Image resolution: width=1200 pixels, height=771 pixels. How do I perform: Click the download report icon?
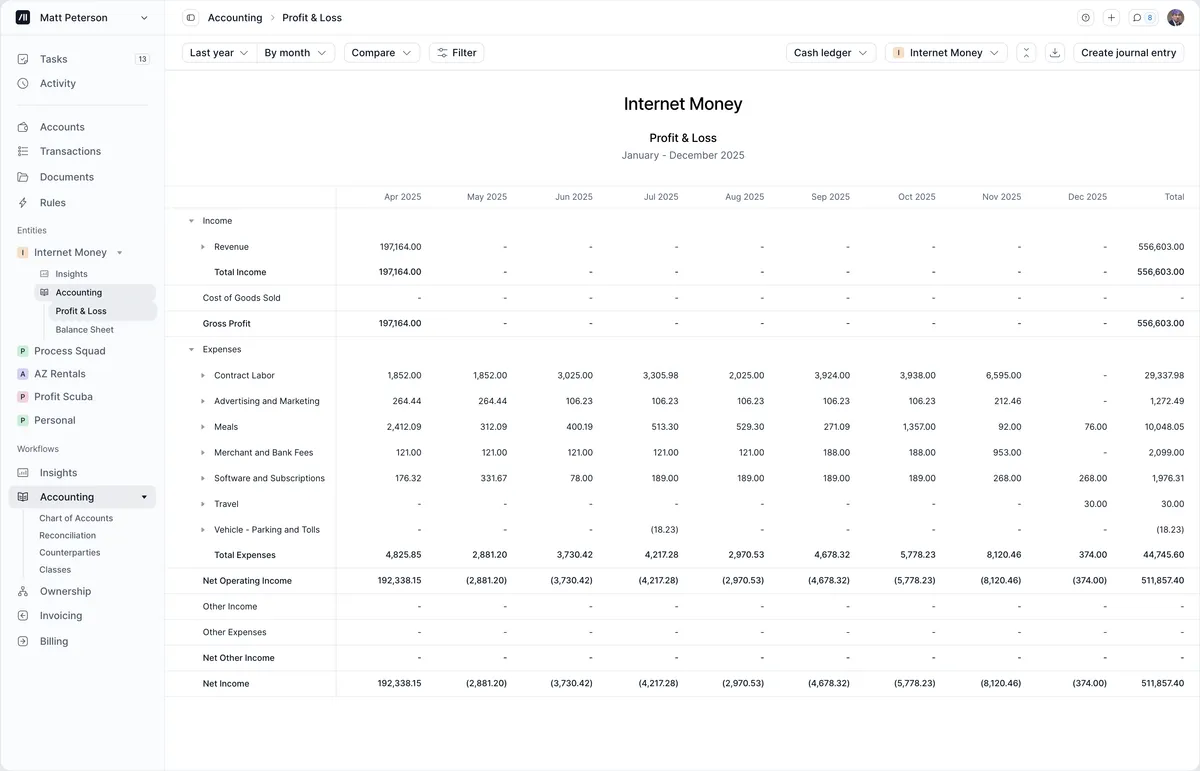1054,53
